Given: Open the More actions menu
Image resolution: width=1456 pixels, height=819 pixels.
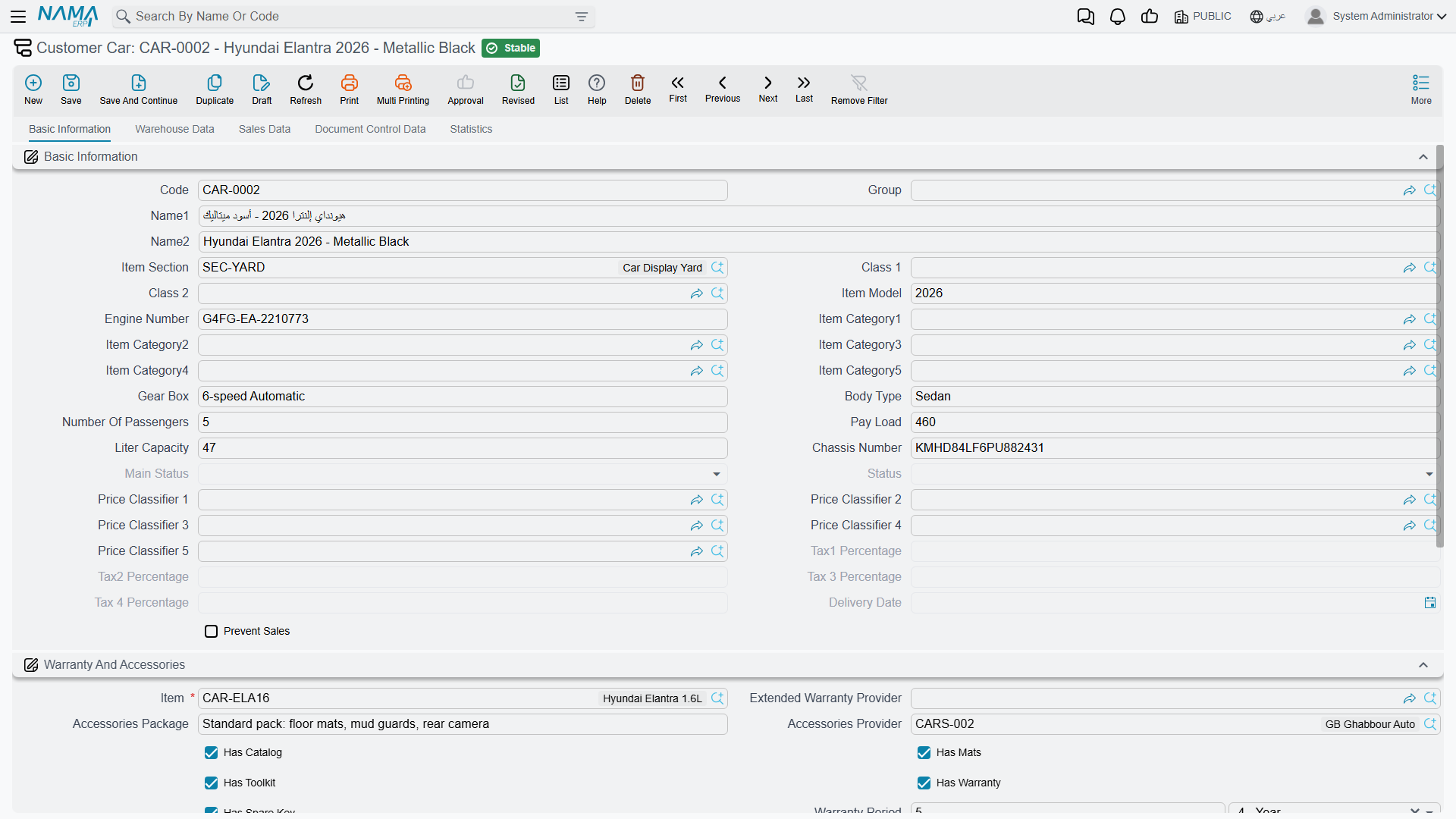Looking at the screenshot, I should click(x=1421, y=89).
